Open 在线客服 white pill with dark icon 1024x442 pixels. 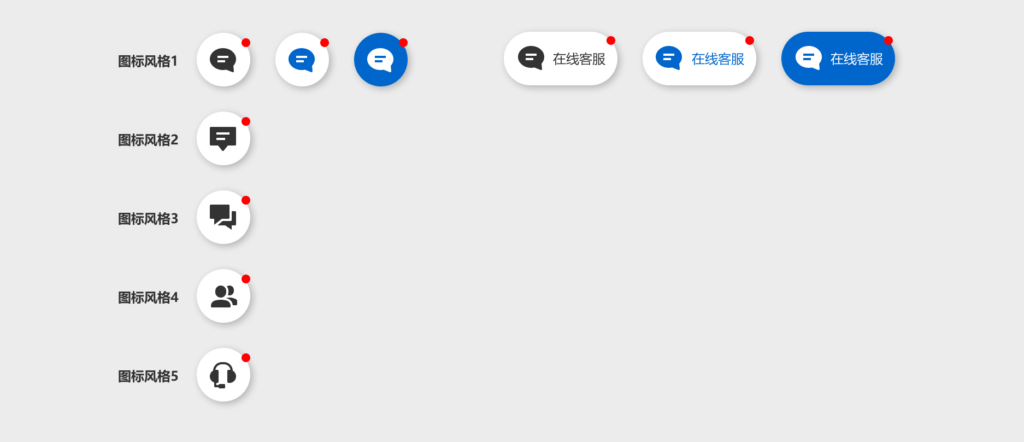[560, 59]
